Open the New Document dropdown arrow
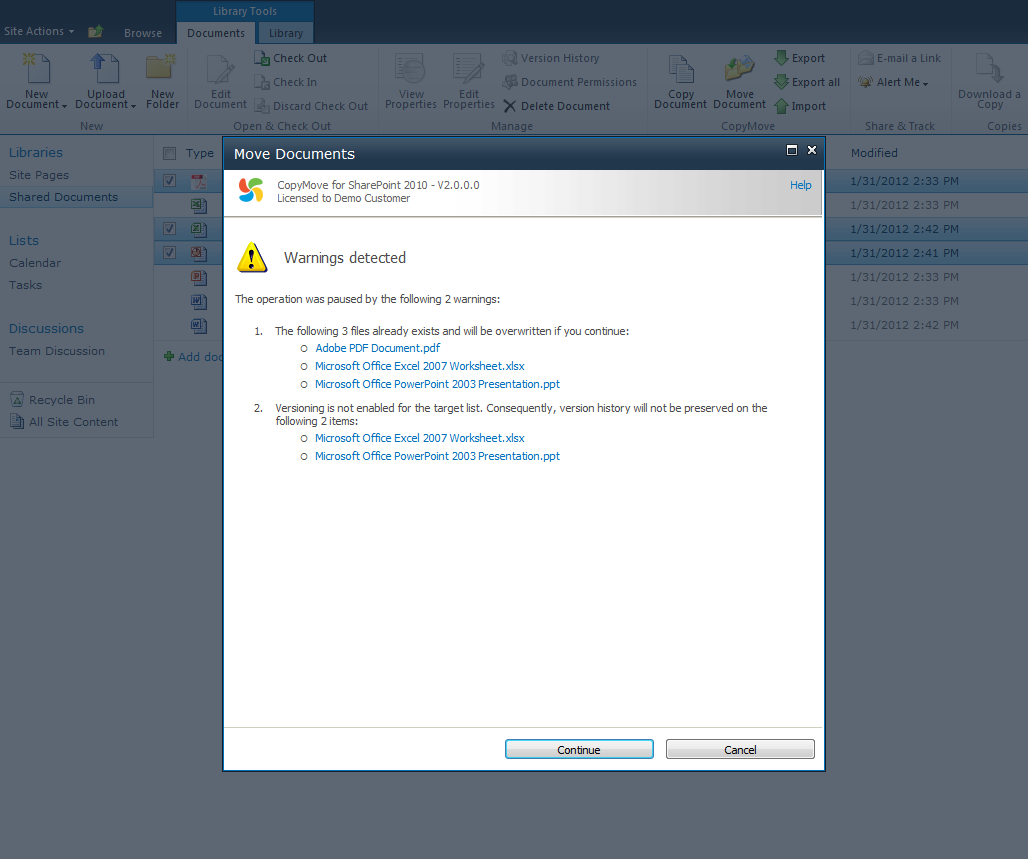The image size is (1028, 859). (x=64, y=106)
